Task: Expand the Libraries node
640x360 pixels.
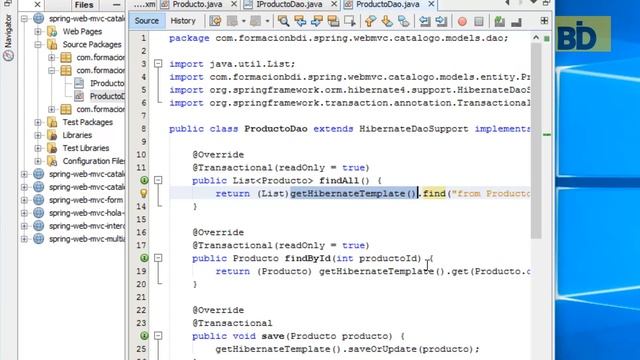Action: point(38,135)
